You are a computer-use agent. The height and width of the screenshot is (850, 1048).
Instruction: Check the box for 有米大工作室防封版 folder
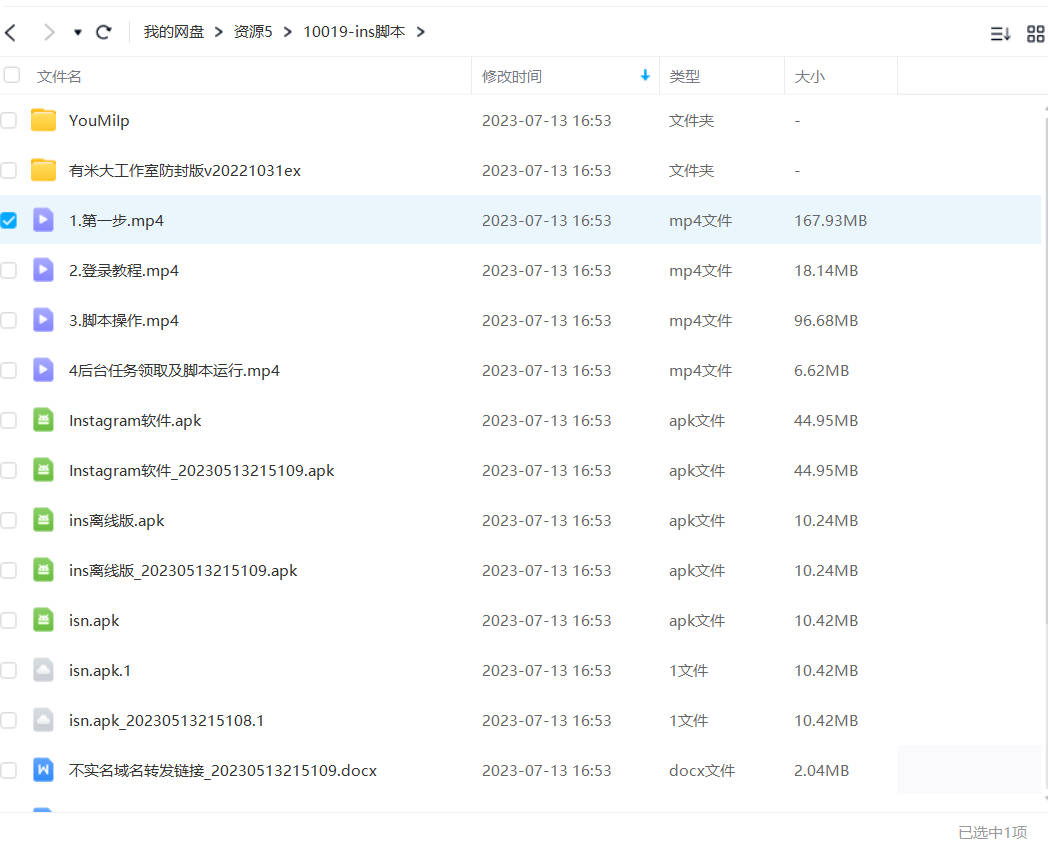pyautogui.click(x=9, y=170)
